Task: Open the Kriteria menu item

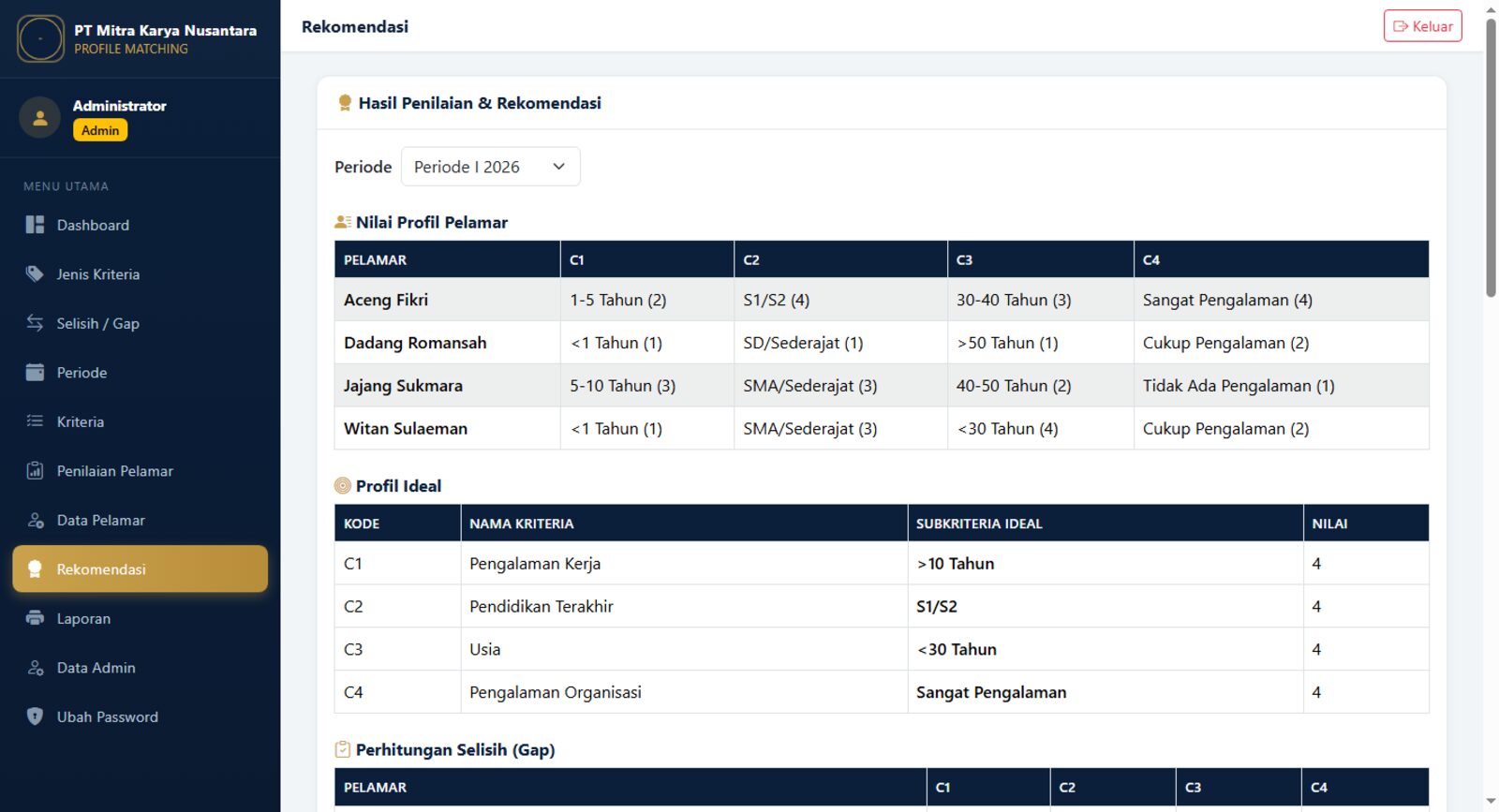Action: (x=141, y=421)
